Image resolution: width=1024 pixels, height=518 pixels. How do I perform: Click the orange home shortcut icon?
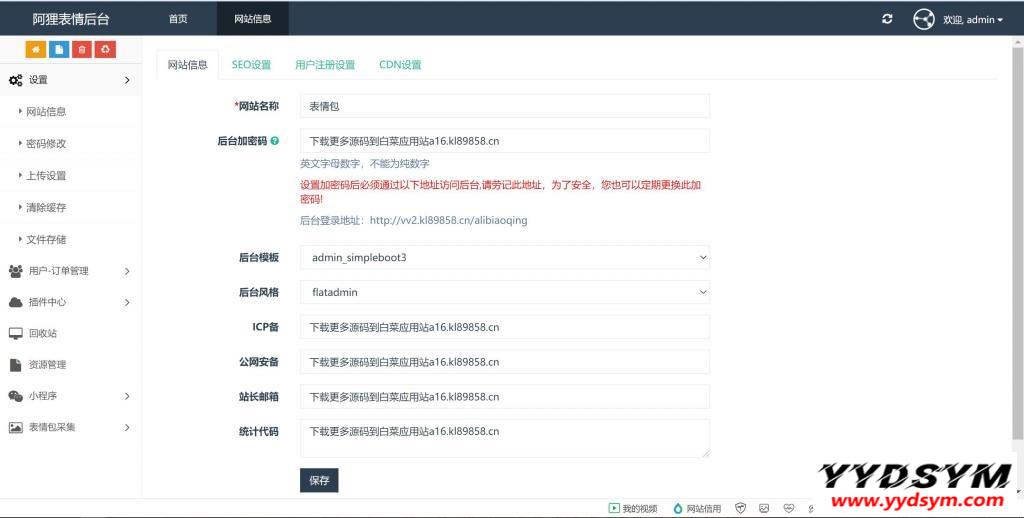36,49
